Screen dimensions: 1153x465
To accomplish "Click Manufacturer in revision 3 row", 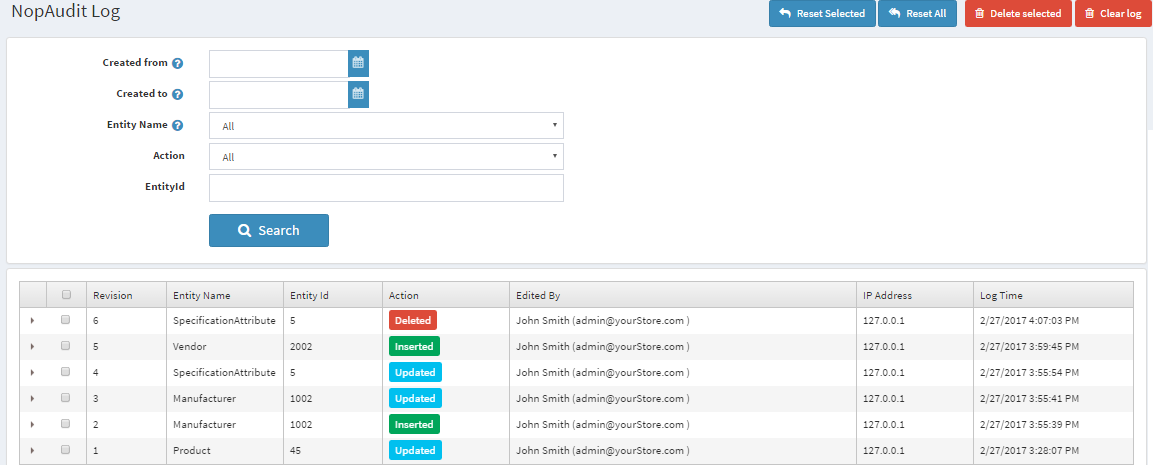I will [204, 398].
